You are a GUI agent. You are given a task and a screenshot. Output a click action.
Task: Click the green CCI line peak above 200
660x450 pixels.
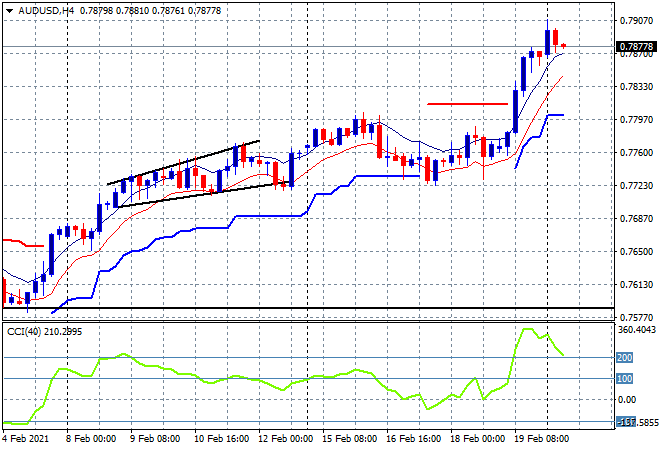pos(527,330)
